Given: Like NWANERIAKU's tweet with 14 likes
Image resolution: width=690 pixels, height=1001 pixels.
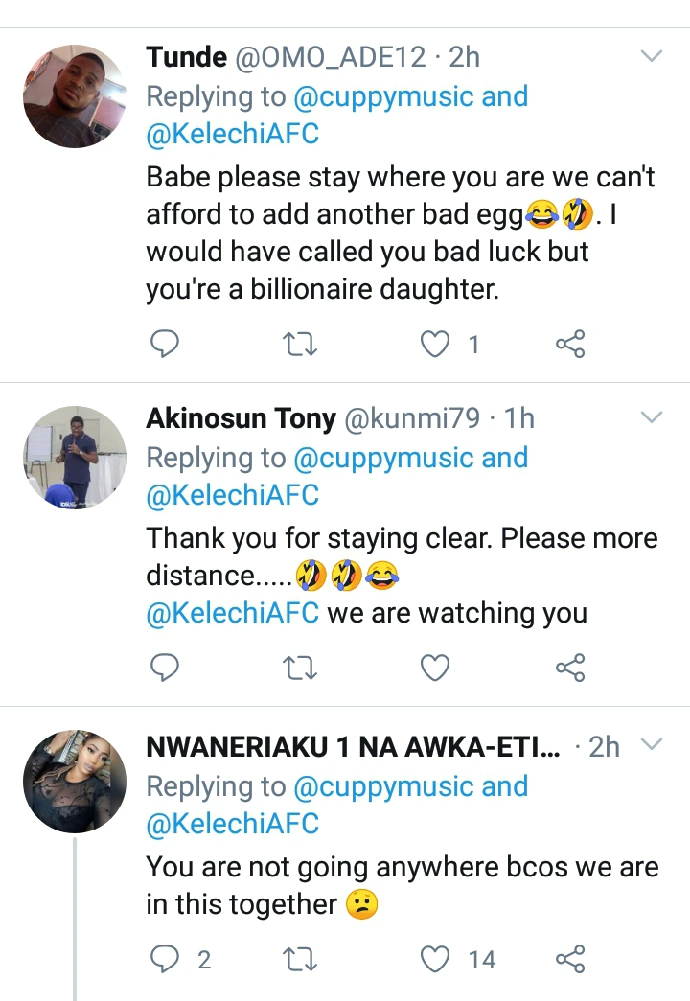Looking at the screenshot, I should pos(435,960).
